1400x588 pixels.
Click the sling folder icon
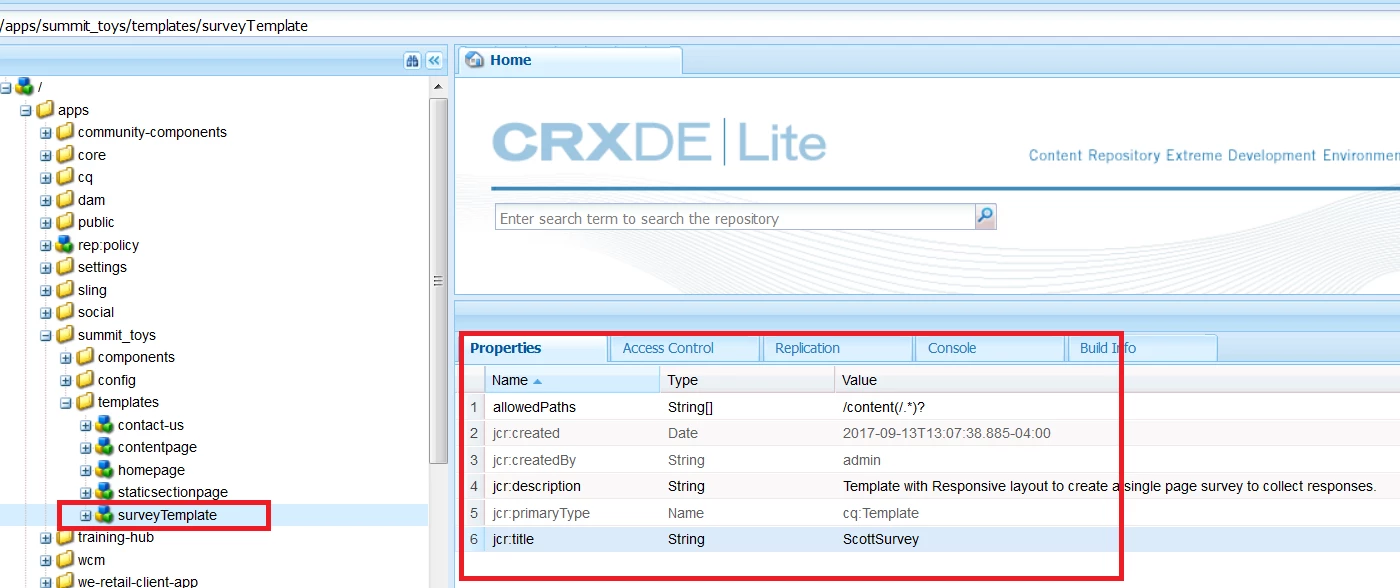[x=65, y=290]
